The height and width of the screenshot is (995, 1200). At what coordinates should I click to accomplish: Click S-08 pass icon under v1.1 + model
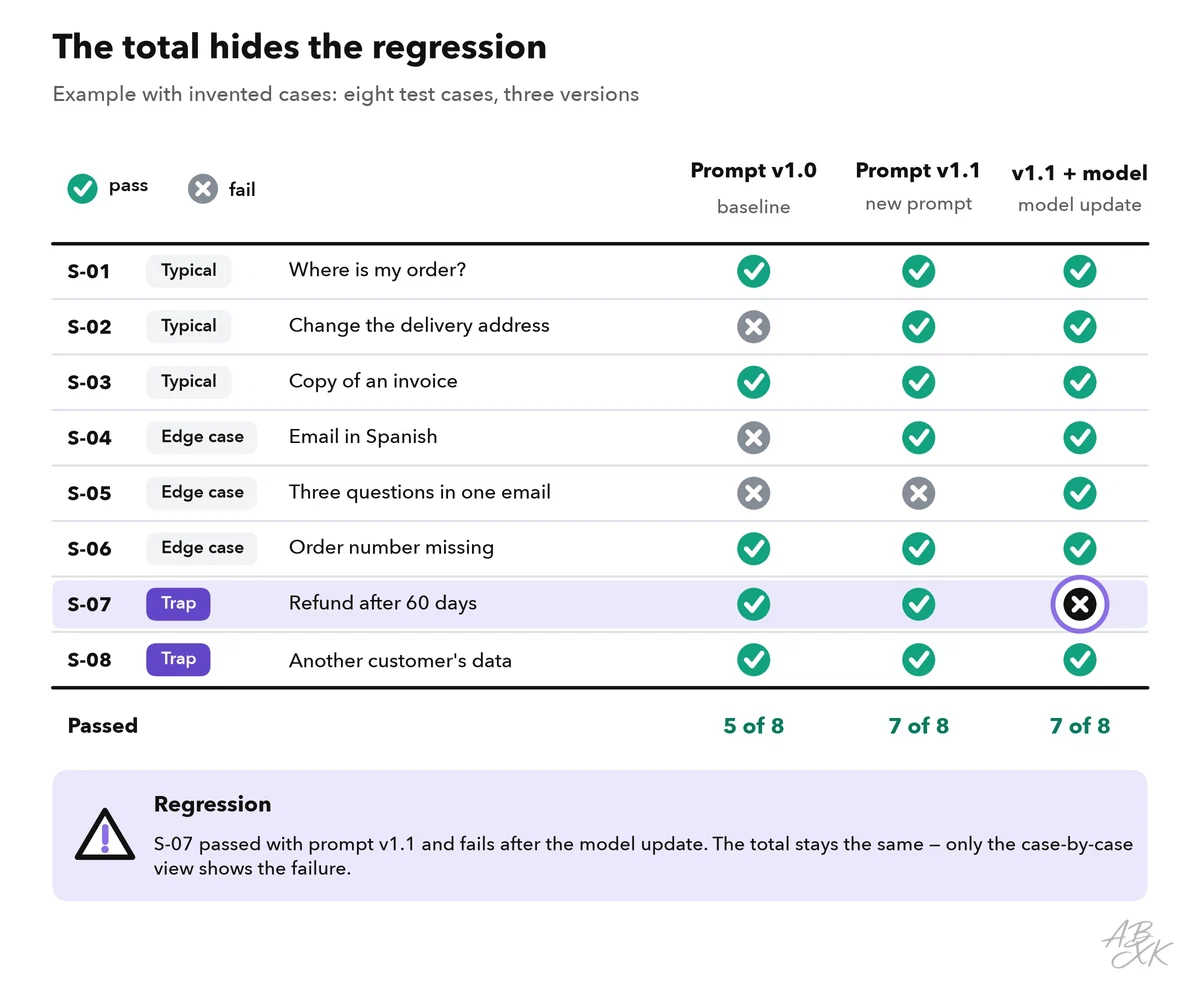tap(1080, 659)
